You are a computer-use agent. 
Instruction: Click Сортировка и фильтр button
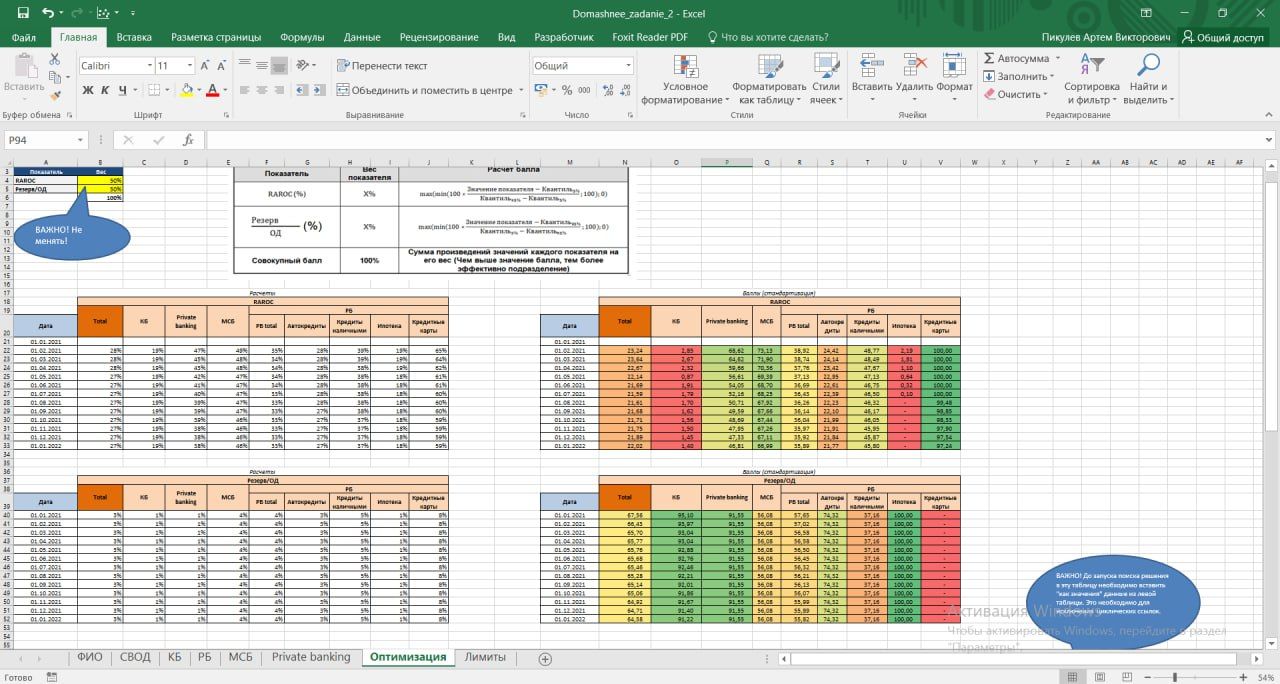pyautogui.click(x=1092, y=79)
